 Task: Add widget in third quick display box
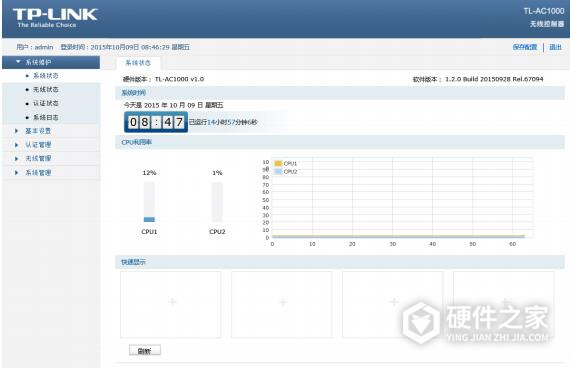pos(393,305)
